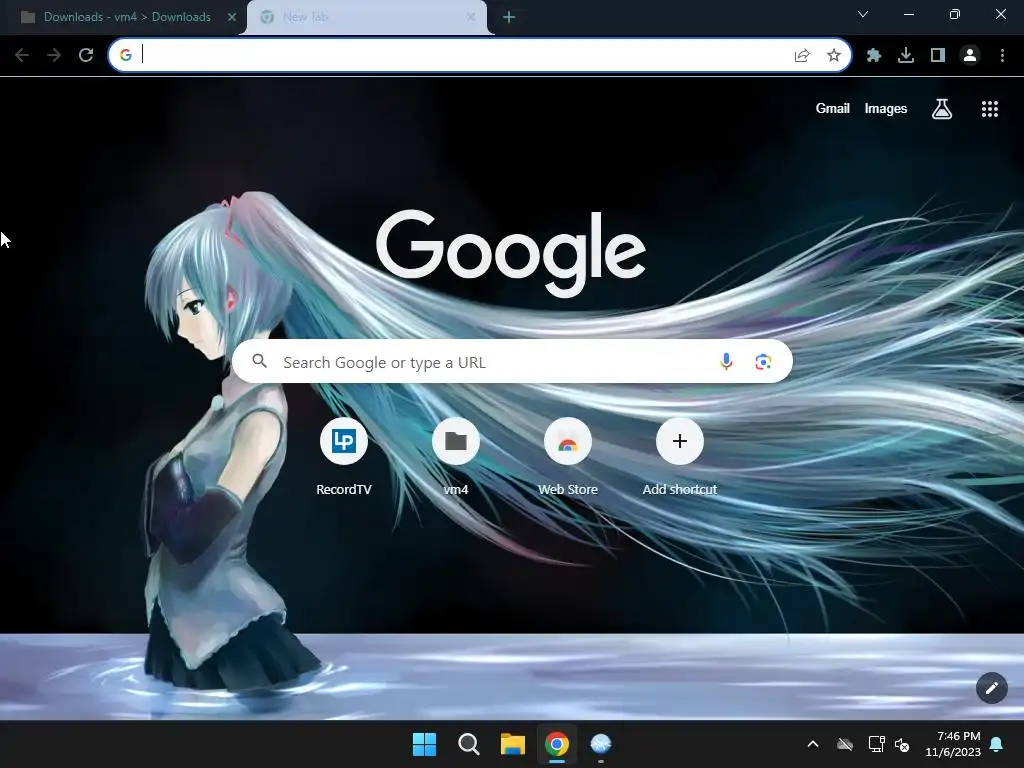Open the vm4 folder shortcut
This screenshot has width=1024, height=768.
(455, 457)
